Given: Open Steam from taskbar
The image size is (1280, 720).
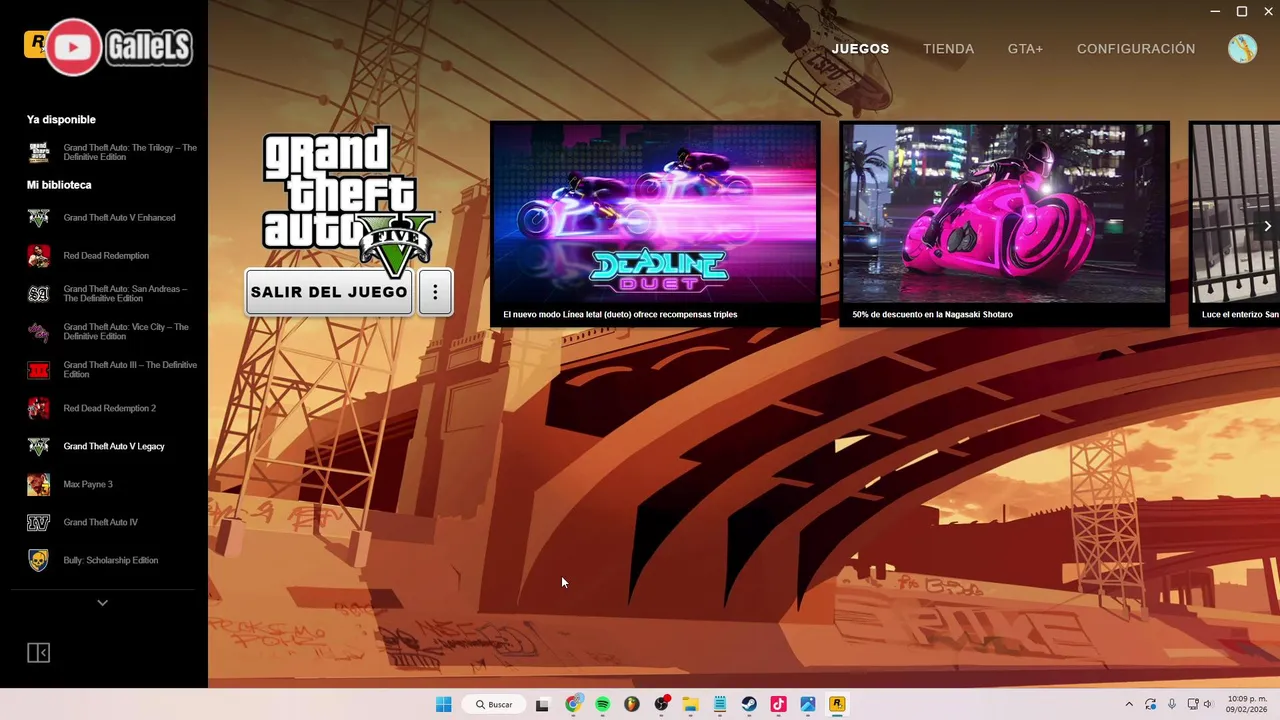Looking at the screenshot, I should (x=749, y=704).
